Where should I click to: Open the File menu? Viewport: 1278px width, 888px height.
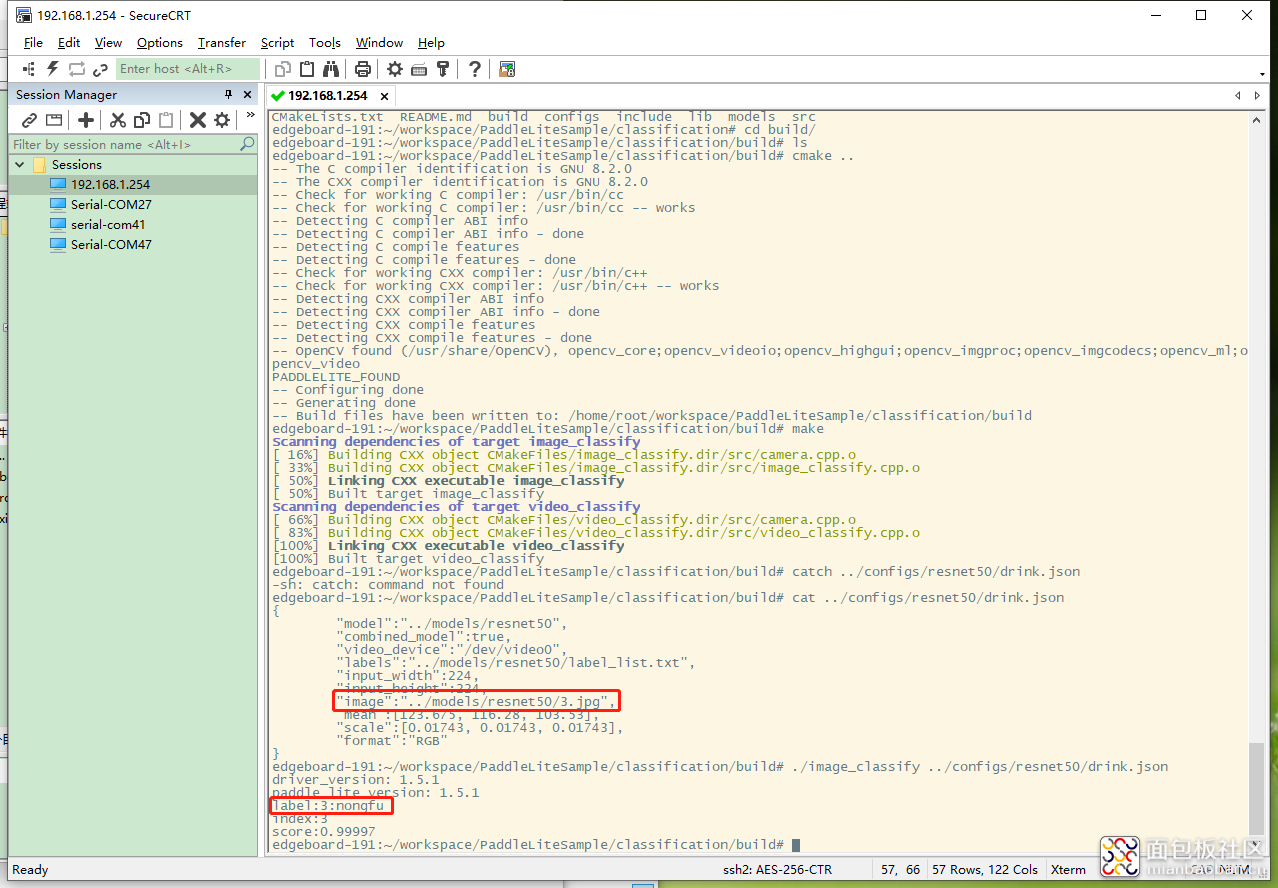(x=33, y=43)
